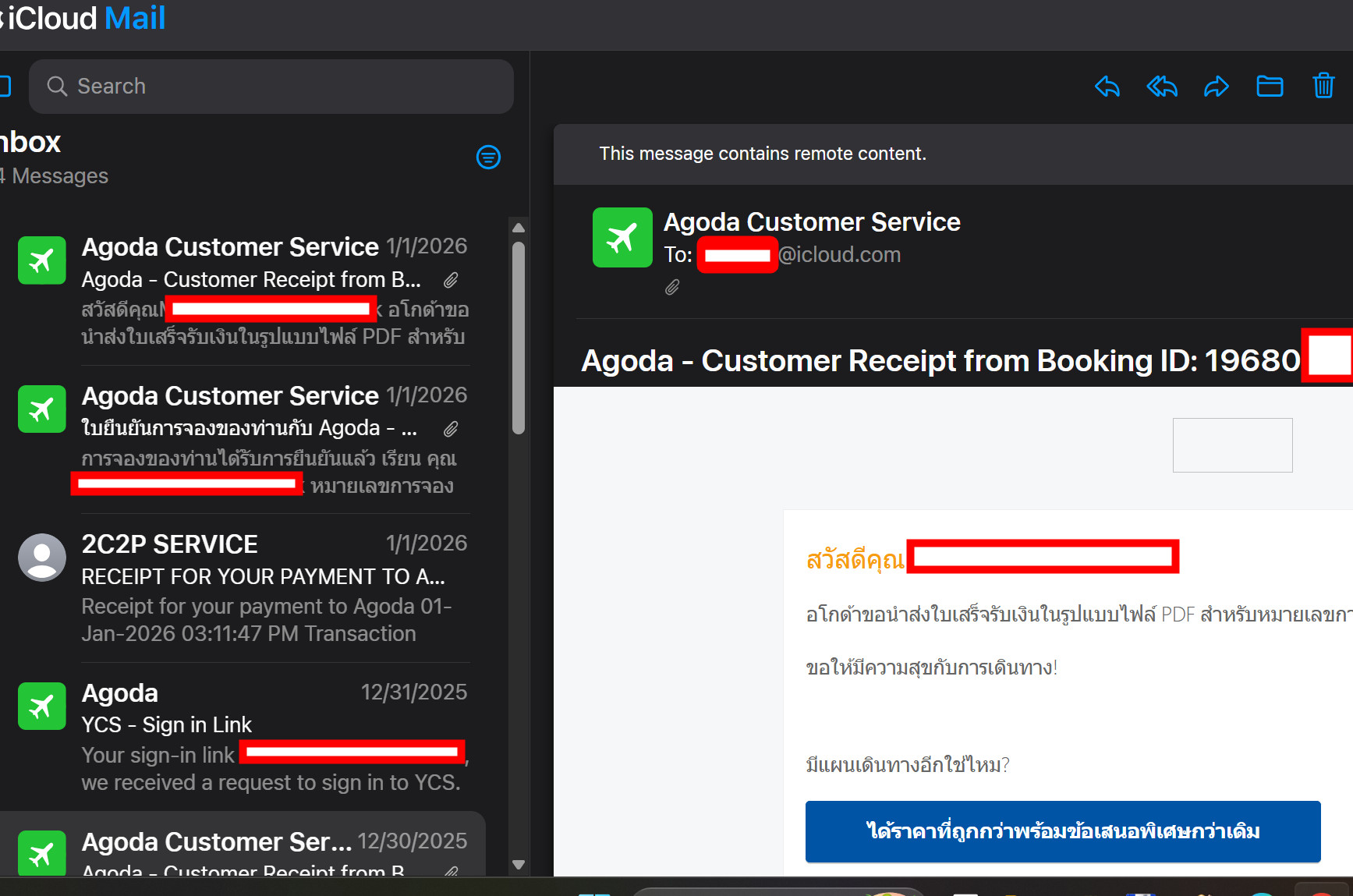Click the blue Thai special offer button
The width and height of the screenshot is (1353, 896).
coord(1062,831)
